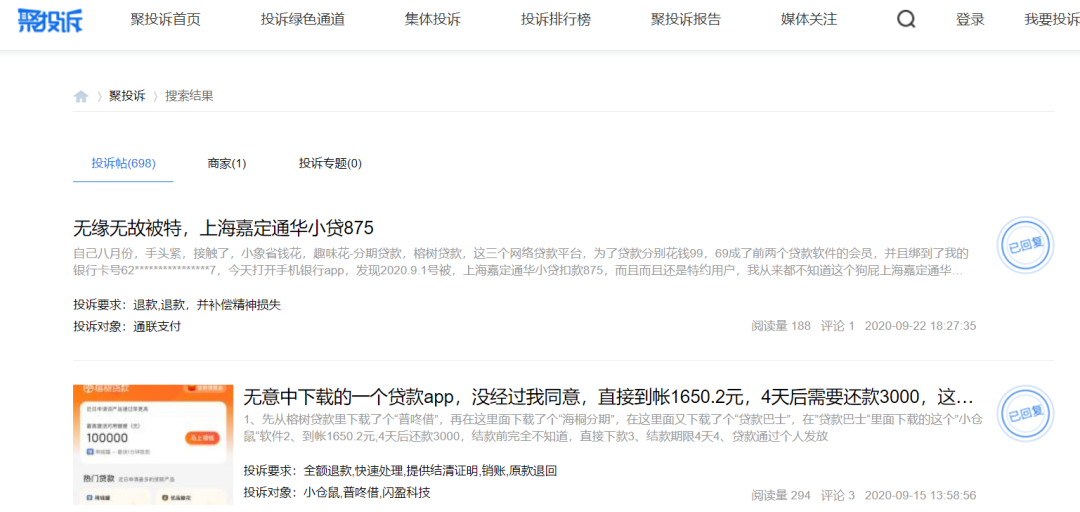Switch to 商家(1) tab
This screenshot has height=512, width=1080.
pos(227,163)
